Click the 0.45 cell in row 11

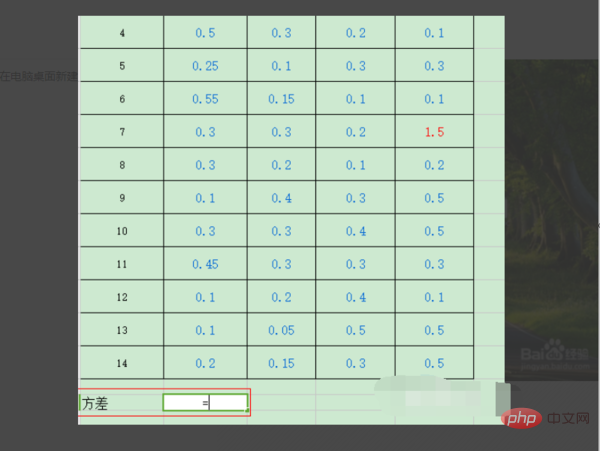(205, 264)
